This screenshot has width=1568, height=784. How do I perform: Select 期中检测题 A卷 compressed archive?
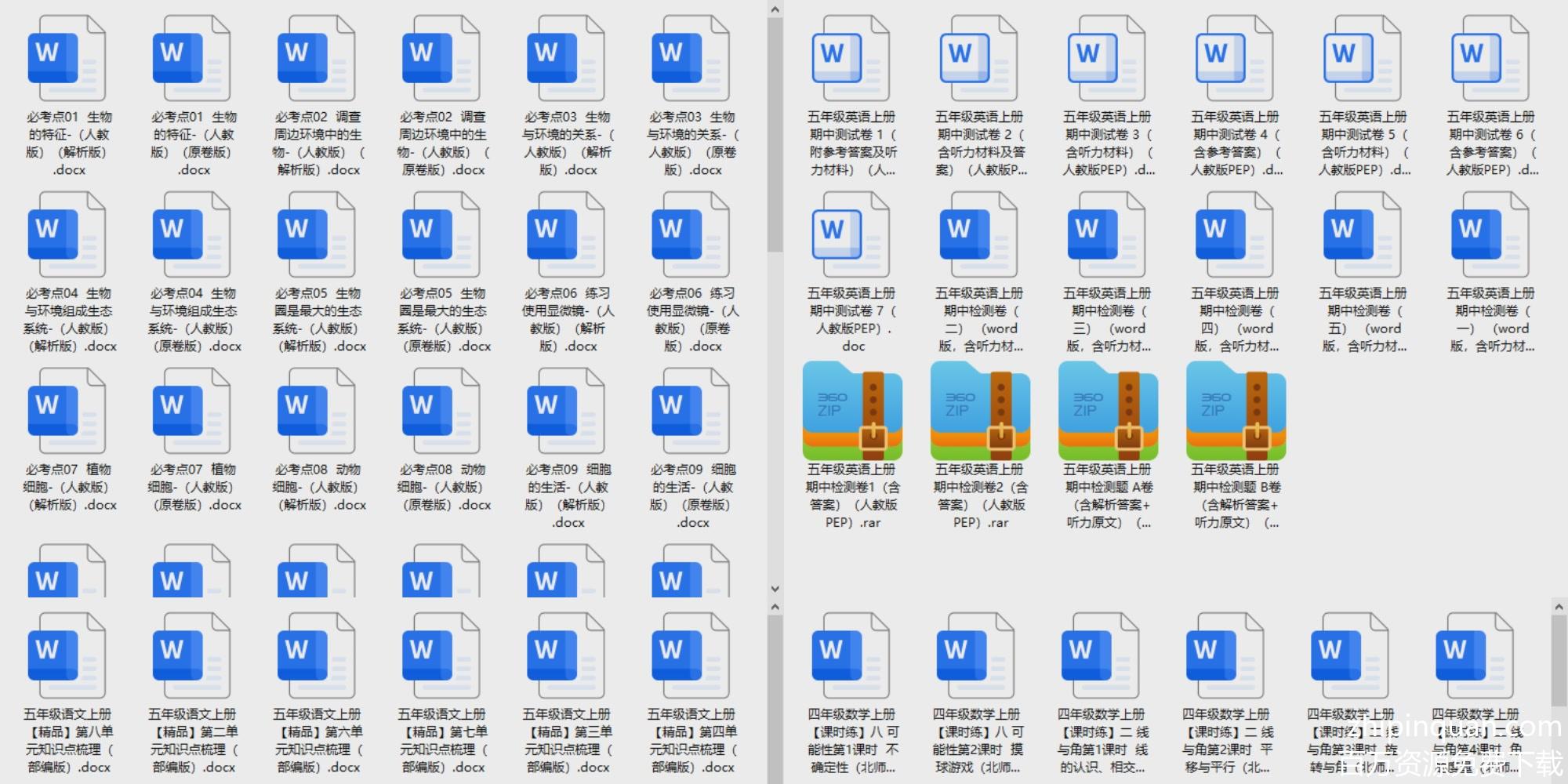1107,412
